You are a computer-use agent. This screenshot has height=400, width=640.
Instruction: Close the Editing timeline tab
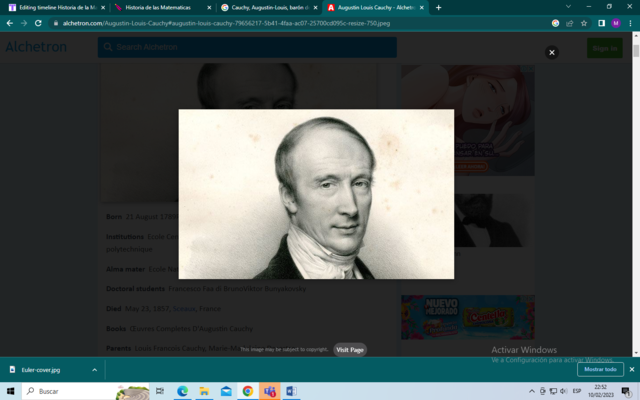(103, 7)
